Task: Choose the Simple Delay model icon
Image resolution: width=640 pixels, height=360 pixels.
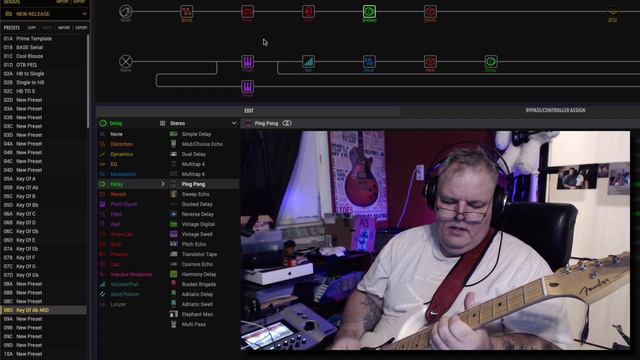Action: pos(173,134)
